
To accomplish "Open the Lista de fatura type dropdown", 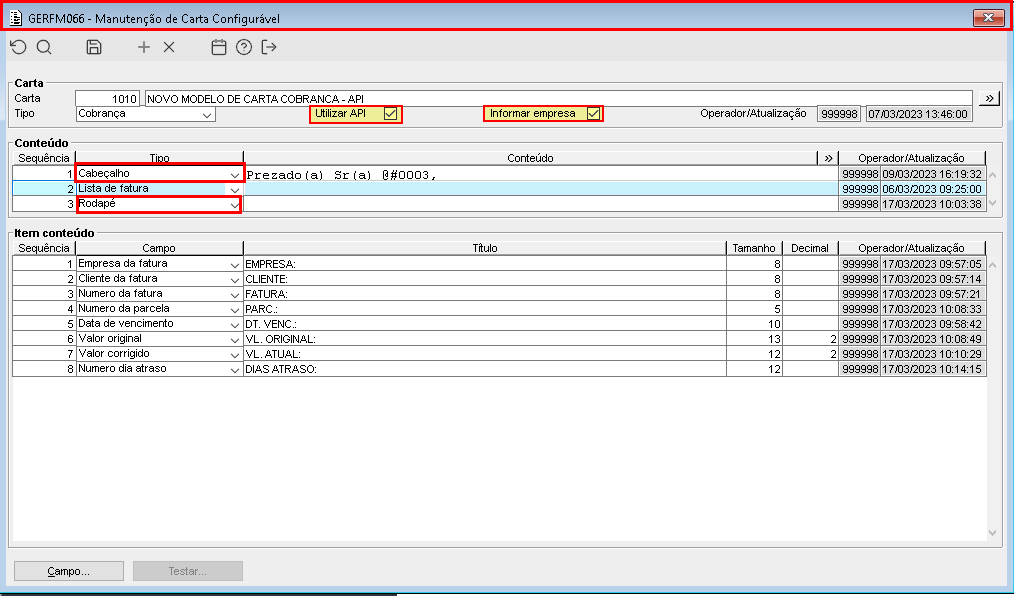I will (x=234, y=189).
